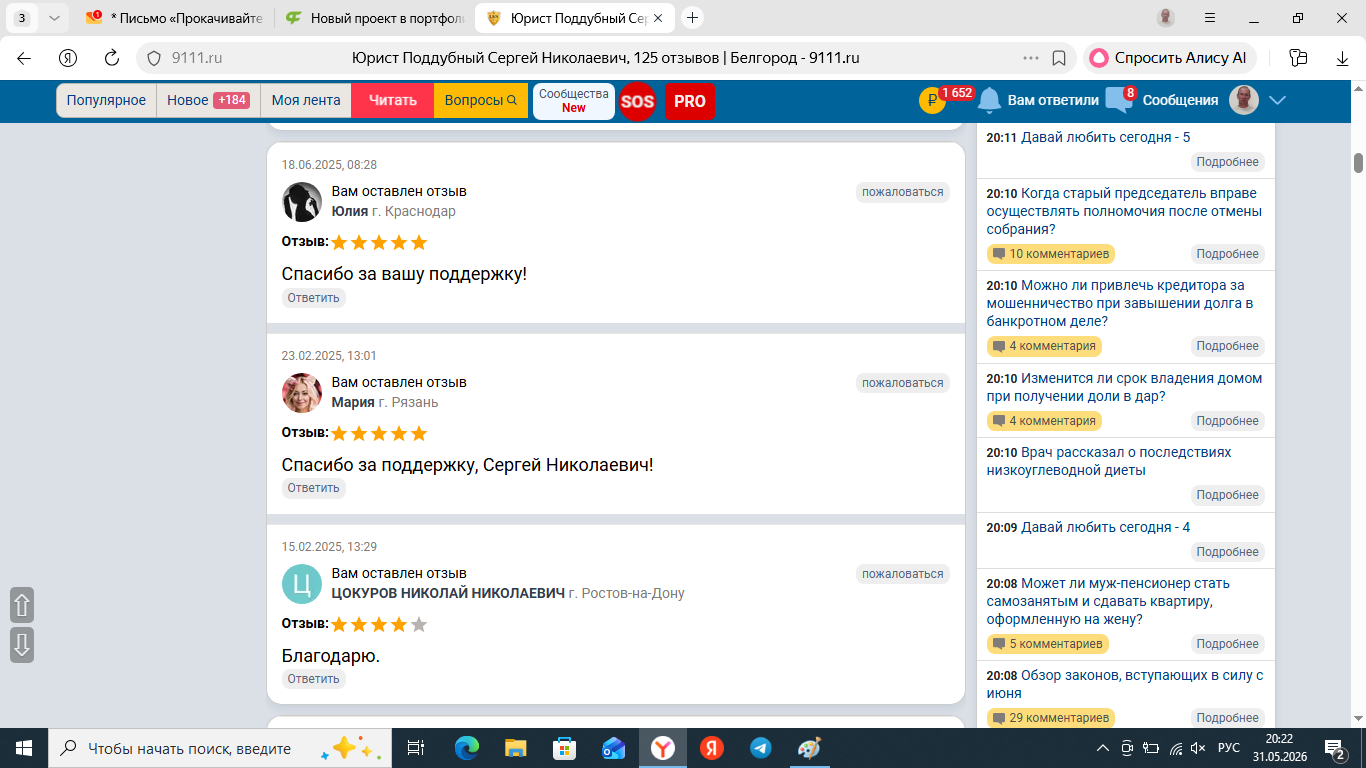Screen dimensions: 1366x768
Task: Open Windows notification center icon
Action: (x=1335, y=748)
